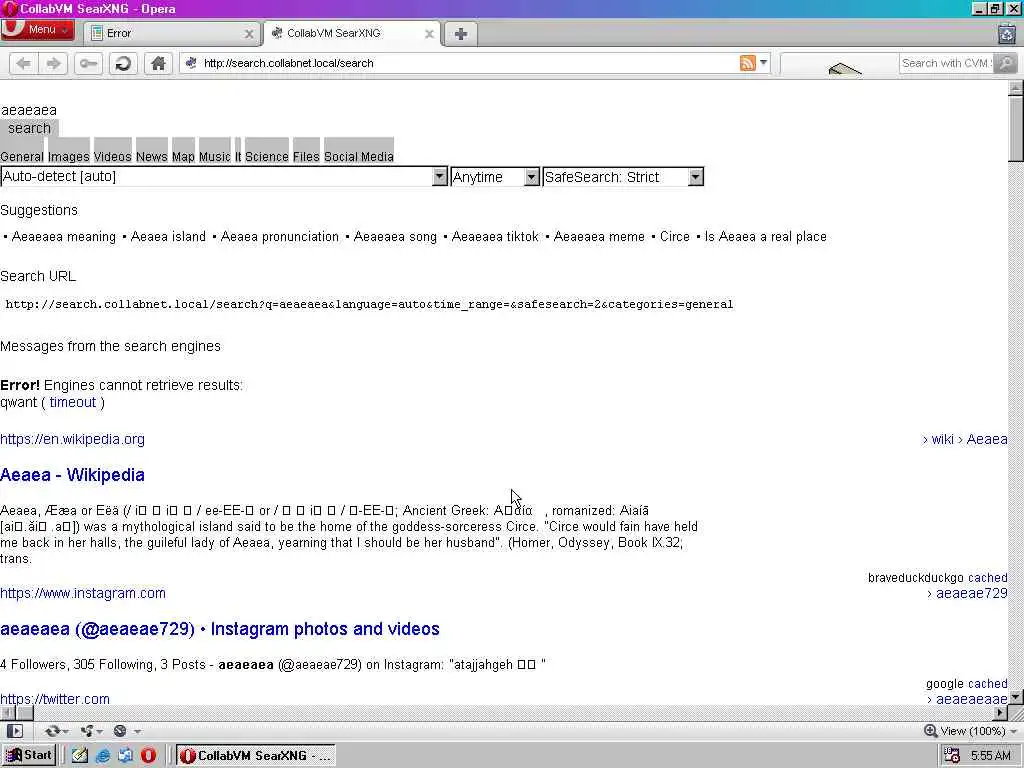Viewport: 1024px width, 768px height.
Task: Click the Circe suggestion
Action: click(x=675, y=236)
